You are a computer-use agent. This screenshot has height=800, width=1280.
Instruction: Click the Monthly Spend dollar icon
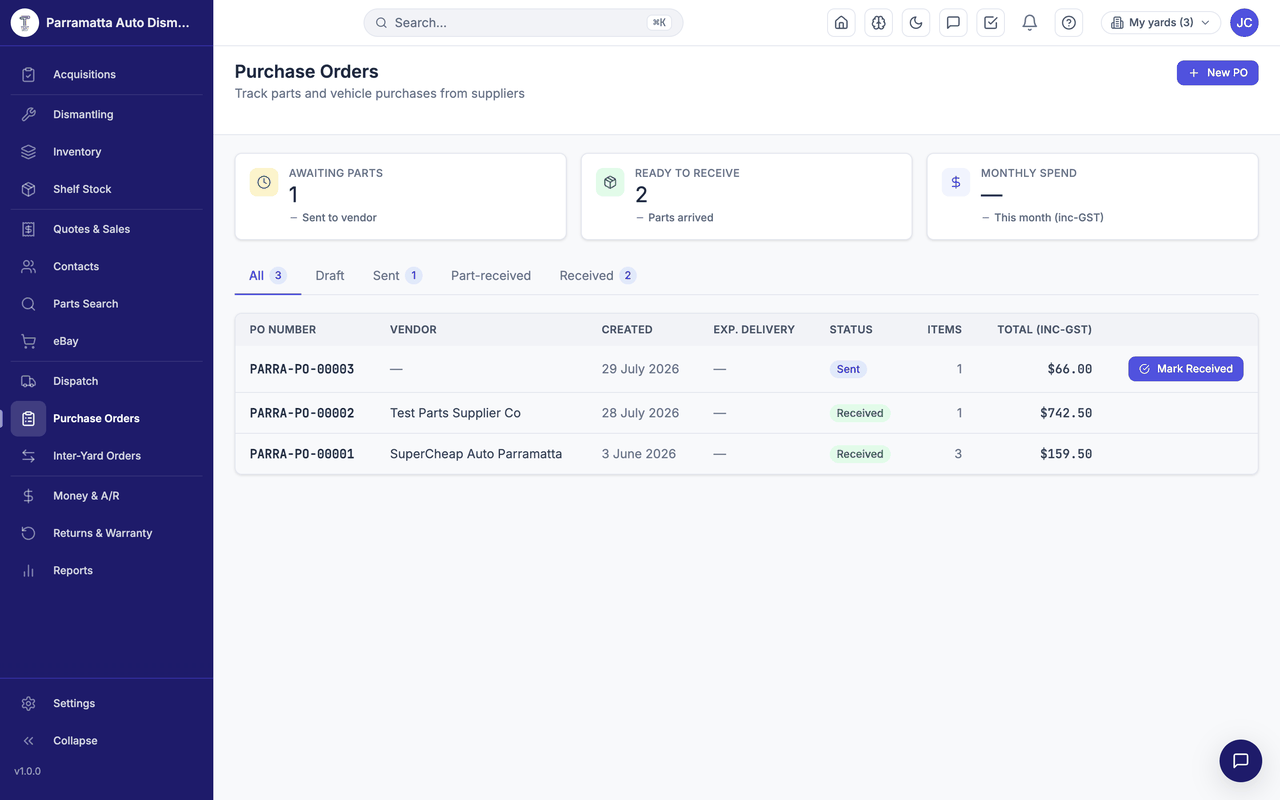pyautogui.click(x=956, y=182)
